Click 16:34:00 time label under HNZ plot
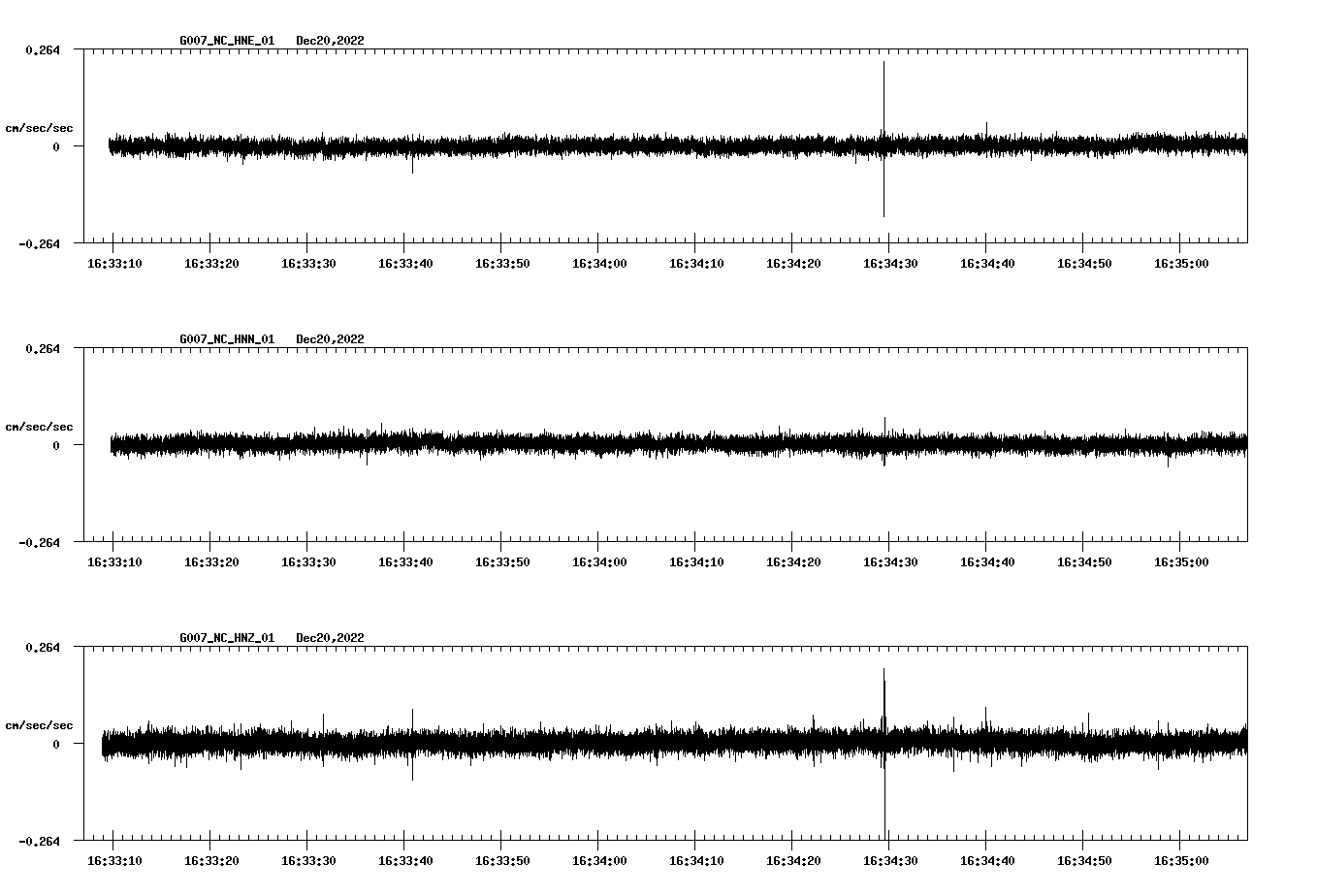Screen dimensions: 1317x896 click(x=599, y=861)
